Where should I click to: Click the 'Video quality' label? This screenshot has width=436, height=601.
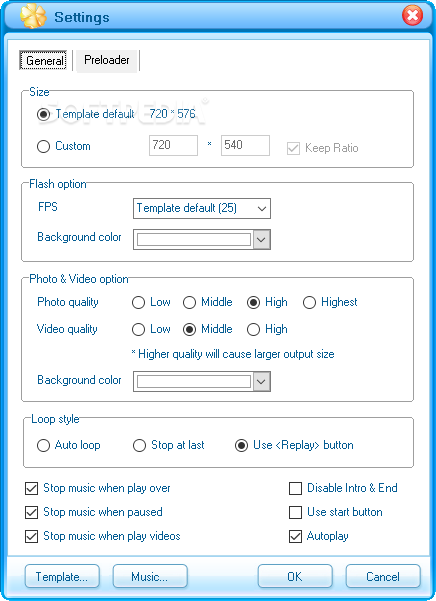pos(67,329)
